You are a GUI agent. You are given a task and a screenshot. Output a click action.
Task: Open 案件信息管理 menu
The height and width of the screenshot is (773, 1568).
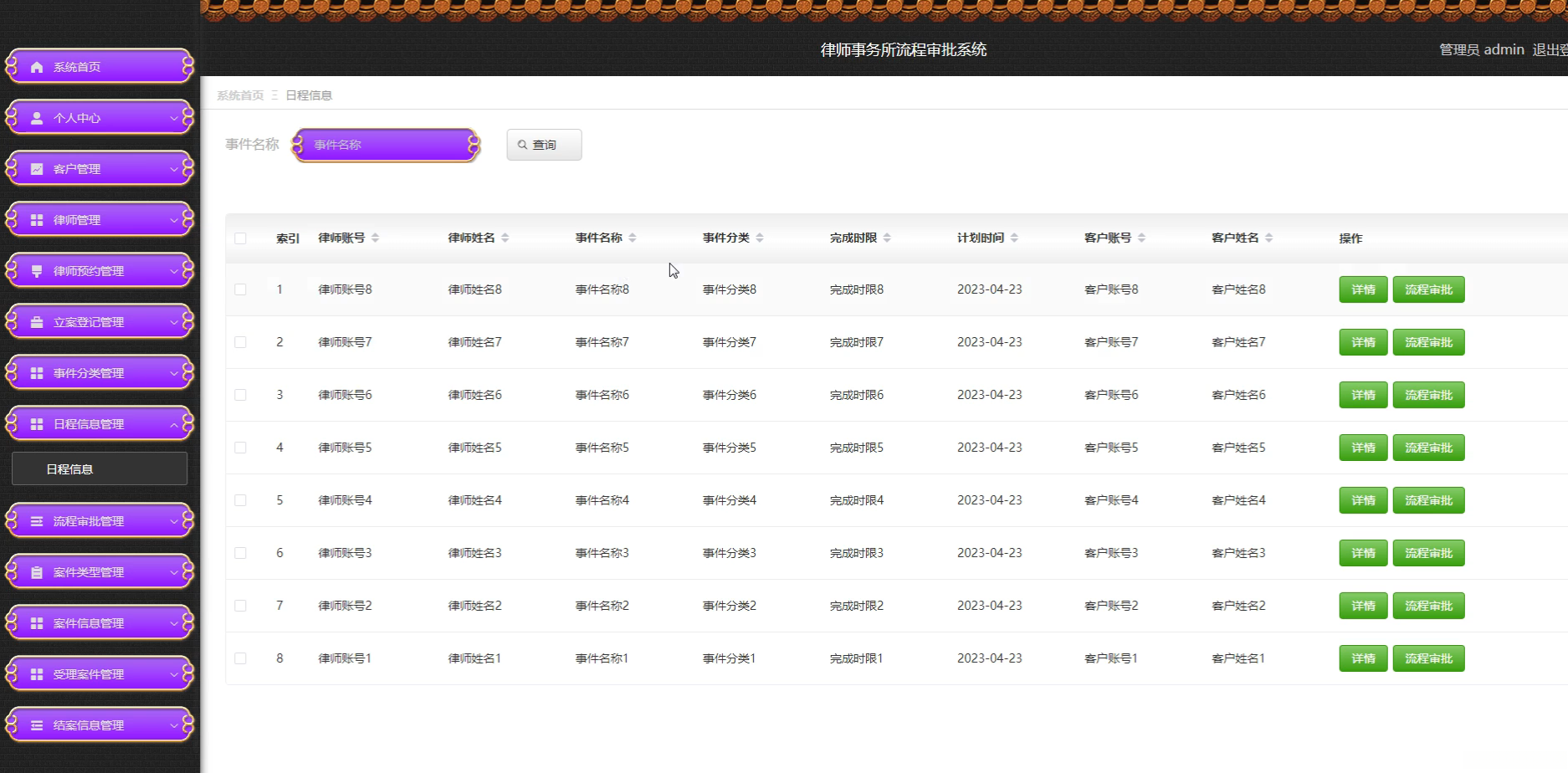coord(100,623)
